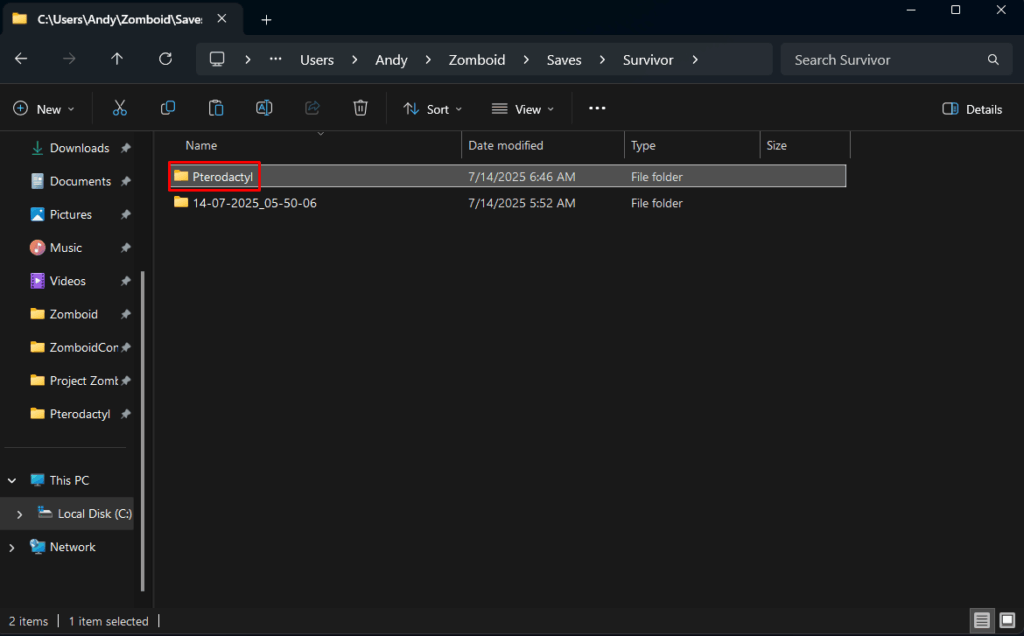Image resolution: width=1024 pixels, height=636 pixels.
Task: Select Network in the navigation tree
Action: coord(72,547)
